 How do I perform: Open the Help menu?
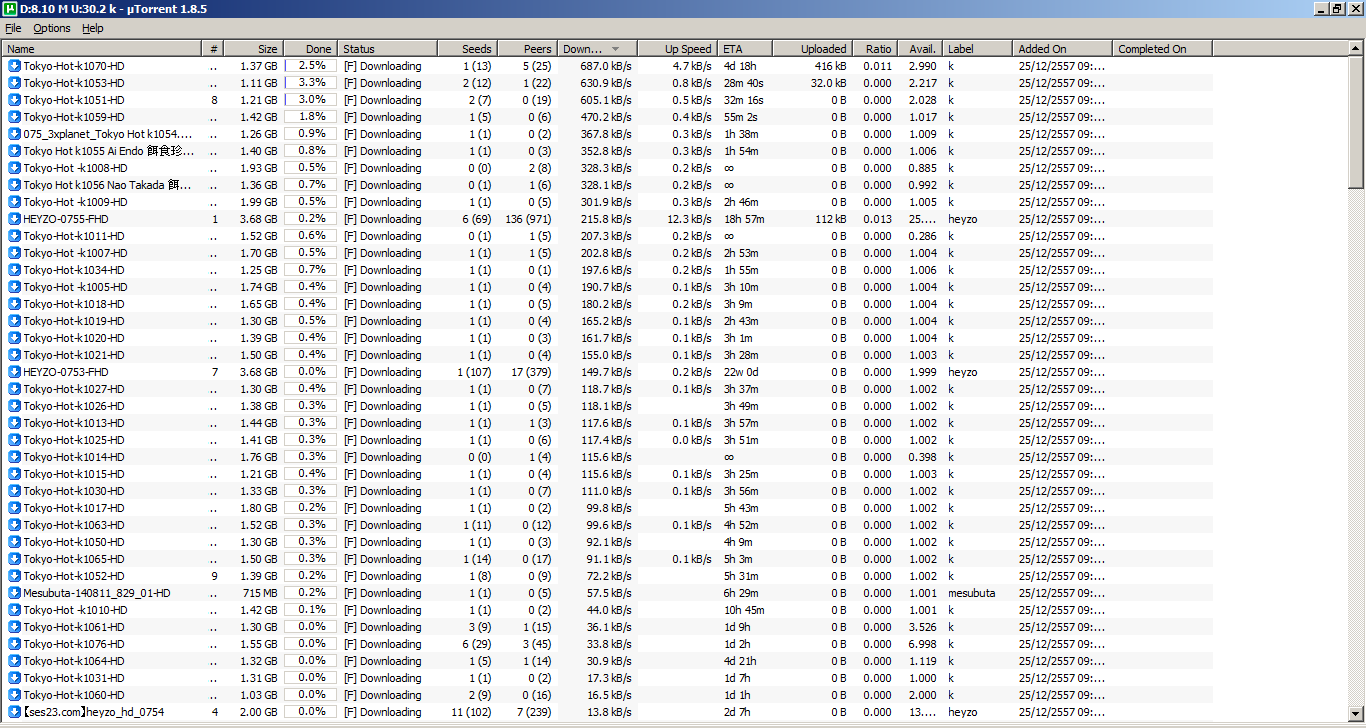coord(93,28)
